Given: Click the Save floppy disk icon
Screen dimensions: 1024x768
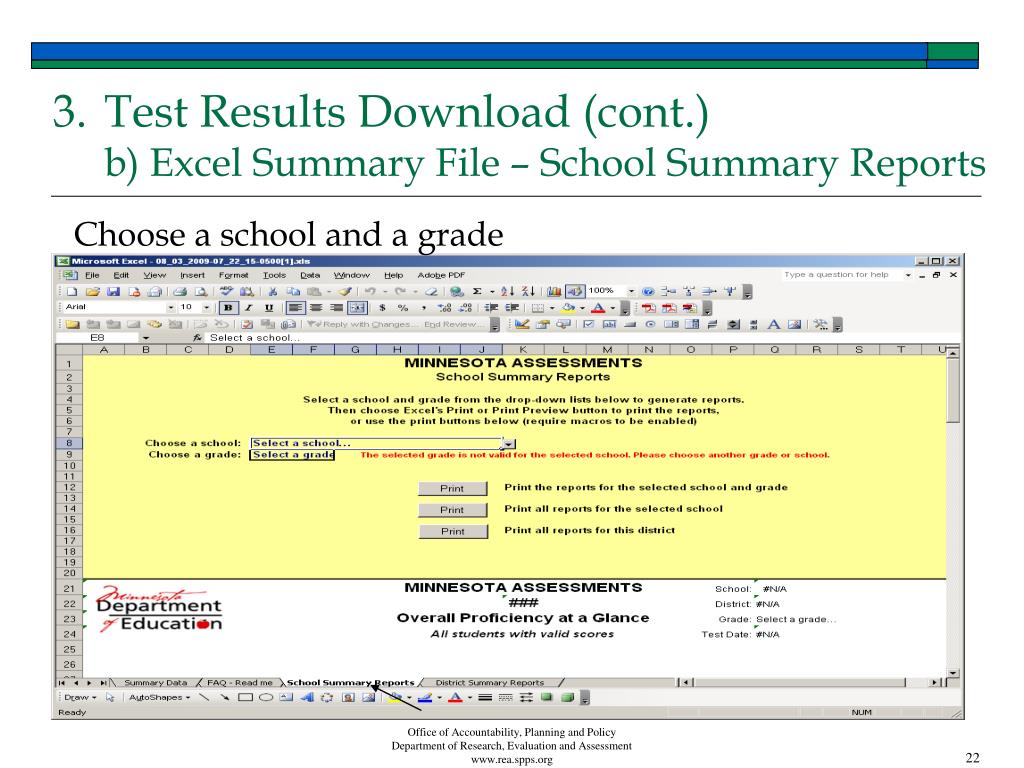Looking at the screenshot, I should click(113, 291).
